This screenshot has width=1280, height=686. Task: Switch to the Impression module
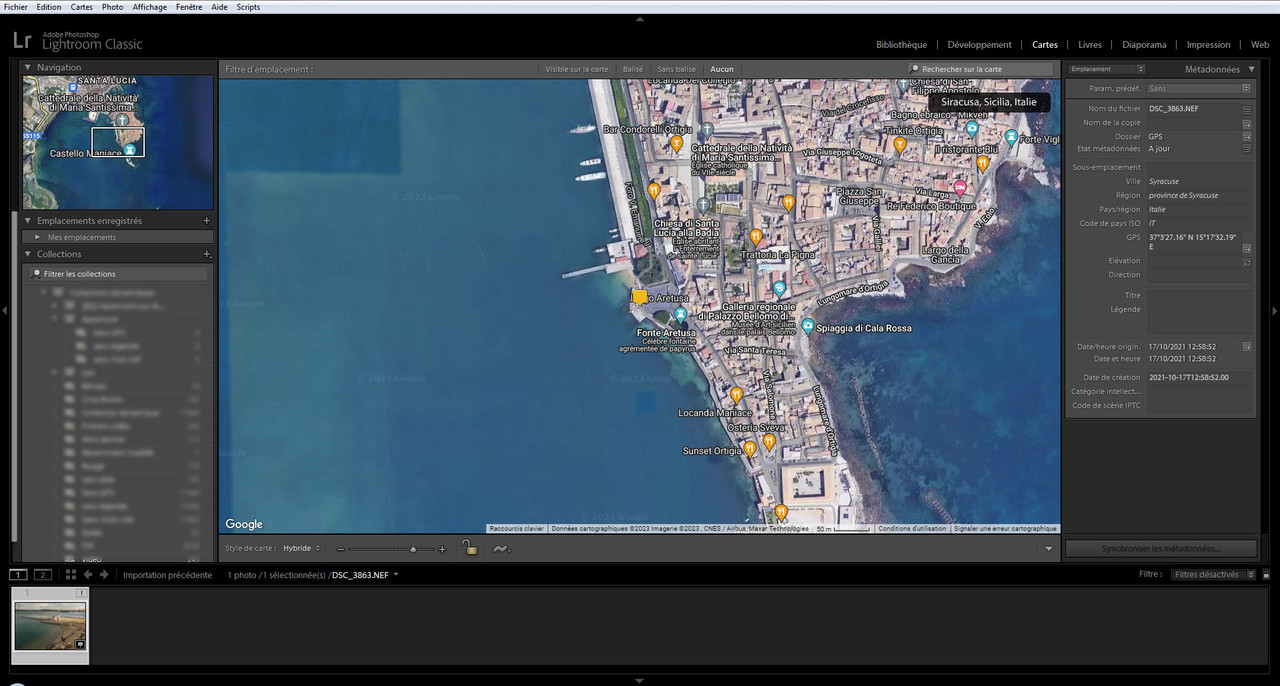coord(1208,45)
